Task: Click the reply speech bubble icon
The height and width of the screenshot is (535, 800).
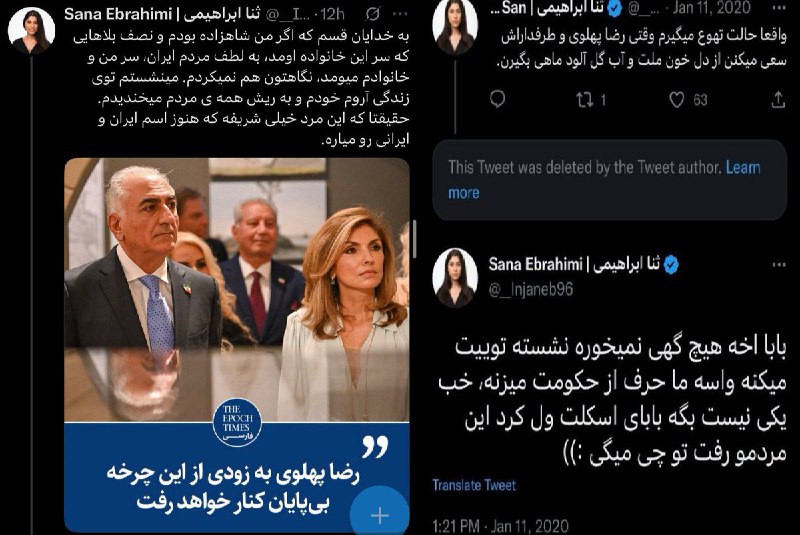Action: click(x=497, y=99)
